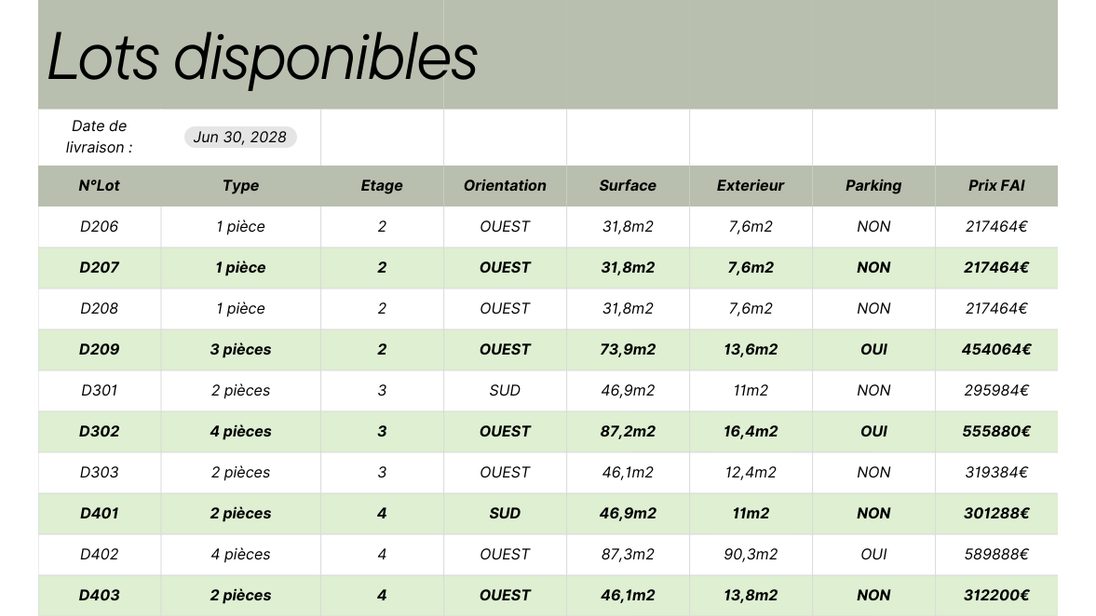Click the "4 pièces" type of lot D302
This screenshot has height=616, width=1096.
(240, 432)
